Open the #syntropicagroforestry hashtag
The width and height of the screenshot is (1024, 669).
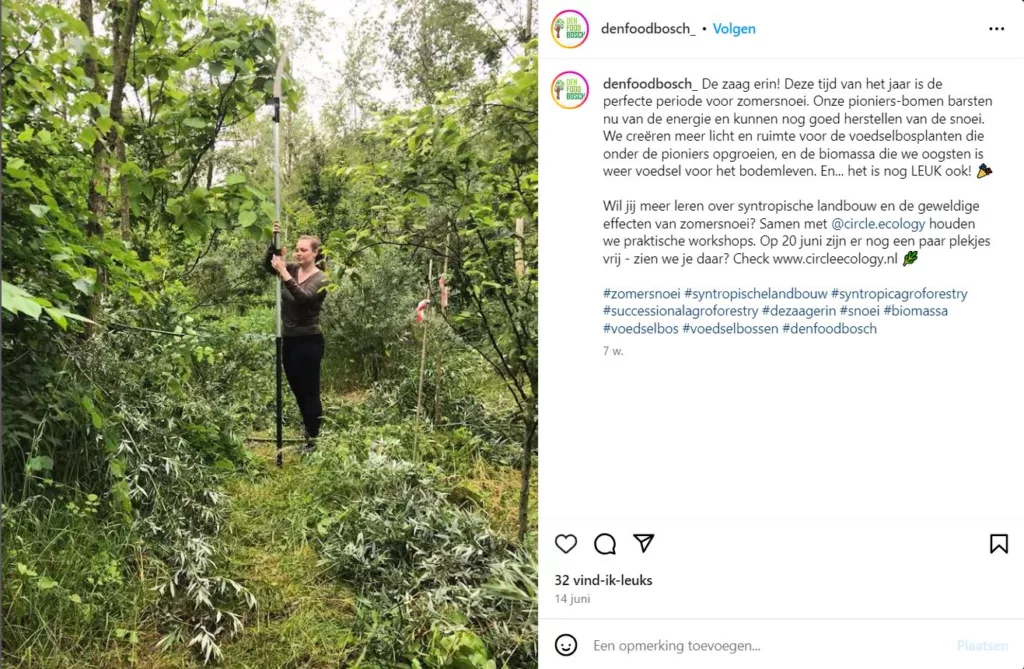click(899, 293)
